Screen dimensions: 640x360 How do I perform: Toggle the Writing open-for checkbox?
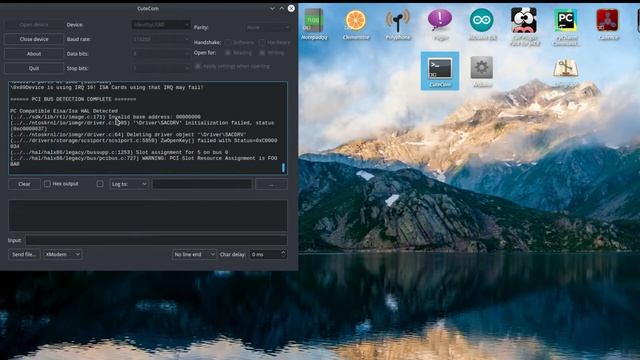point(262,53)
